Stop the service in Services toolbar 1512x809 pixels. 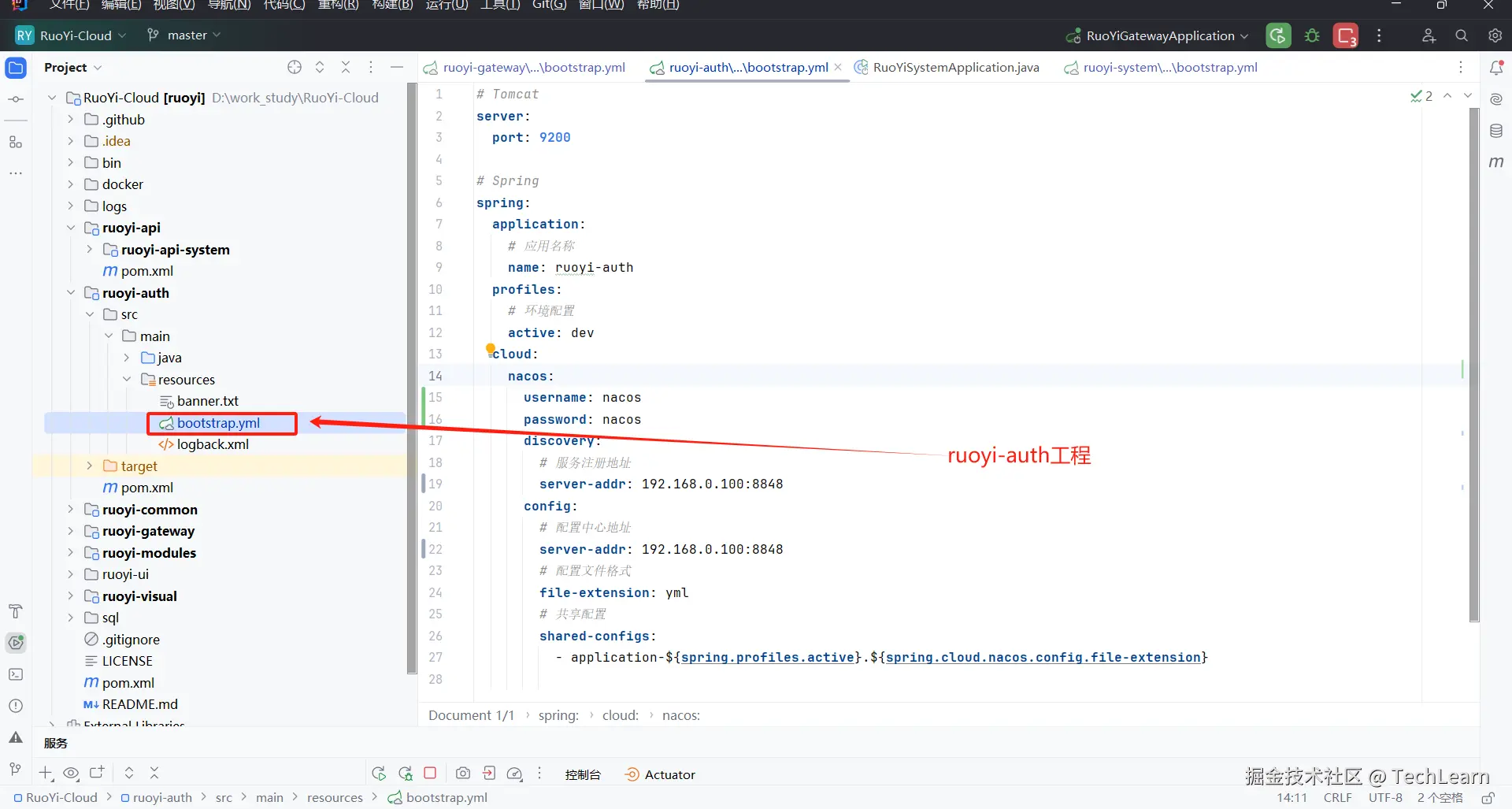pyautogui.click(x=430, y=774)
